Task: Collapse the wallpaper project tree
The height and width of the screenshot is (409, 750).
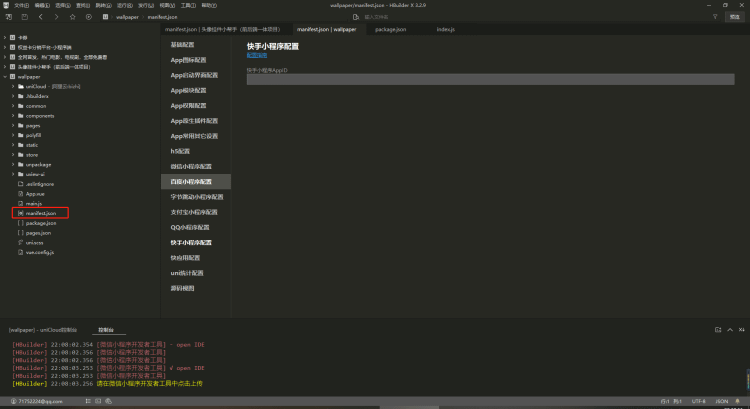Action: [5, 77]
